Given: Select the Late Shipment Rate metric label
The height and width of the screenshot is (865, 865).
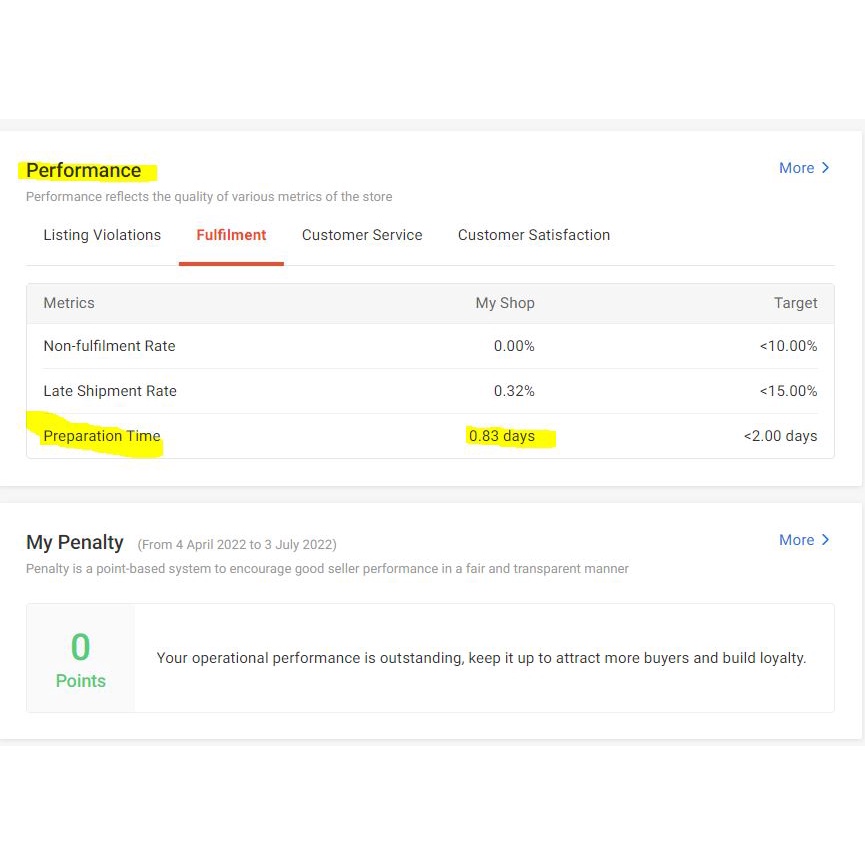Looking at the screenshot, I should coord(110,391).
